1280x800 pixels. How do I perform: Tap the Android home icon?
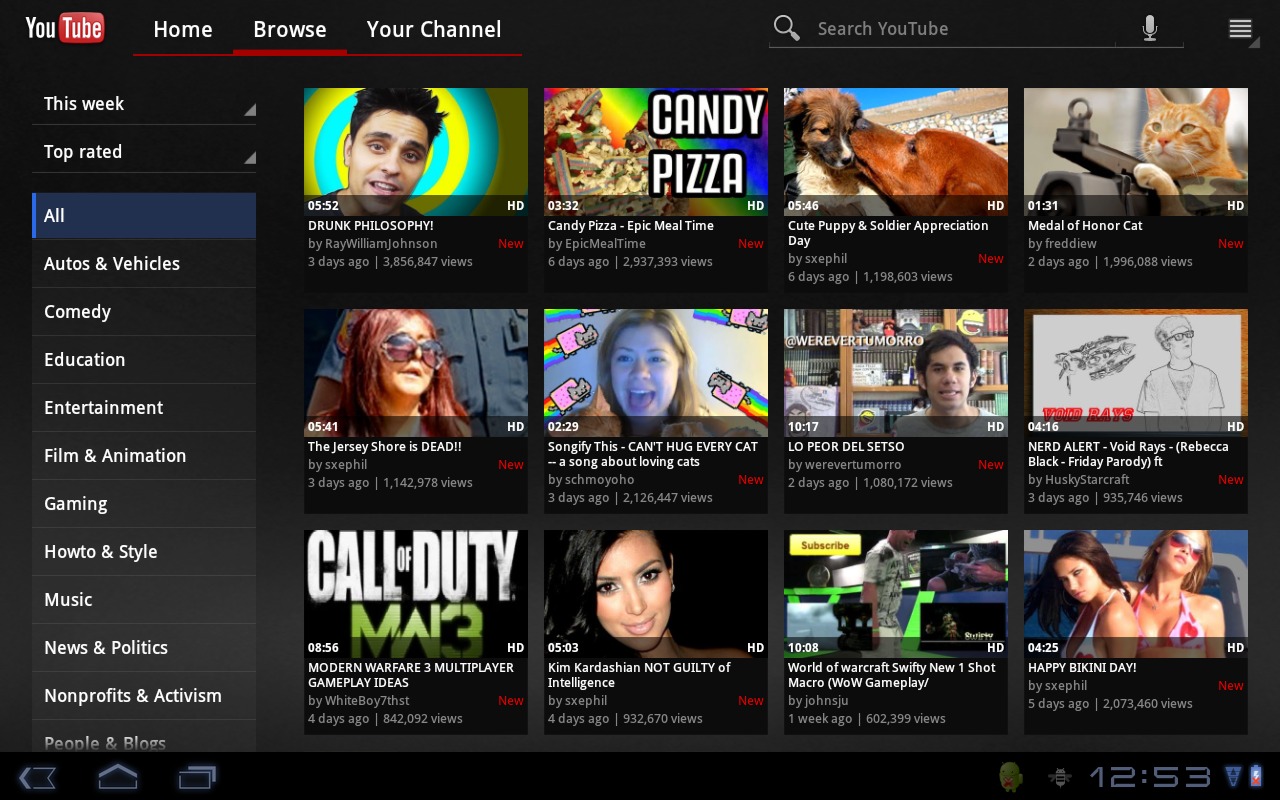pos(117,777)
